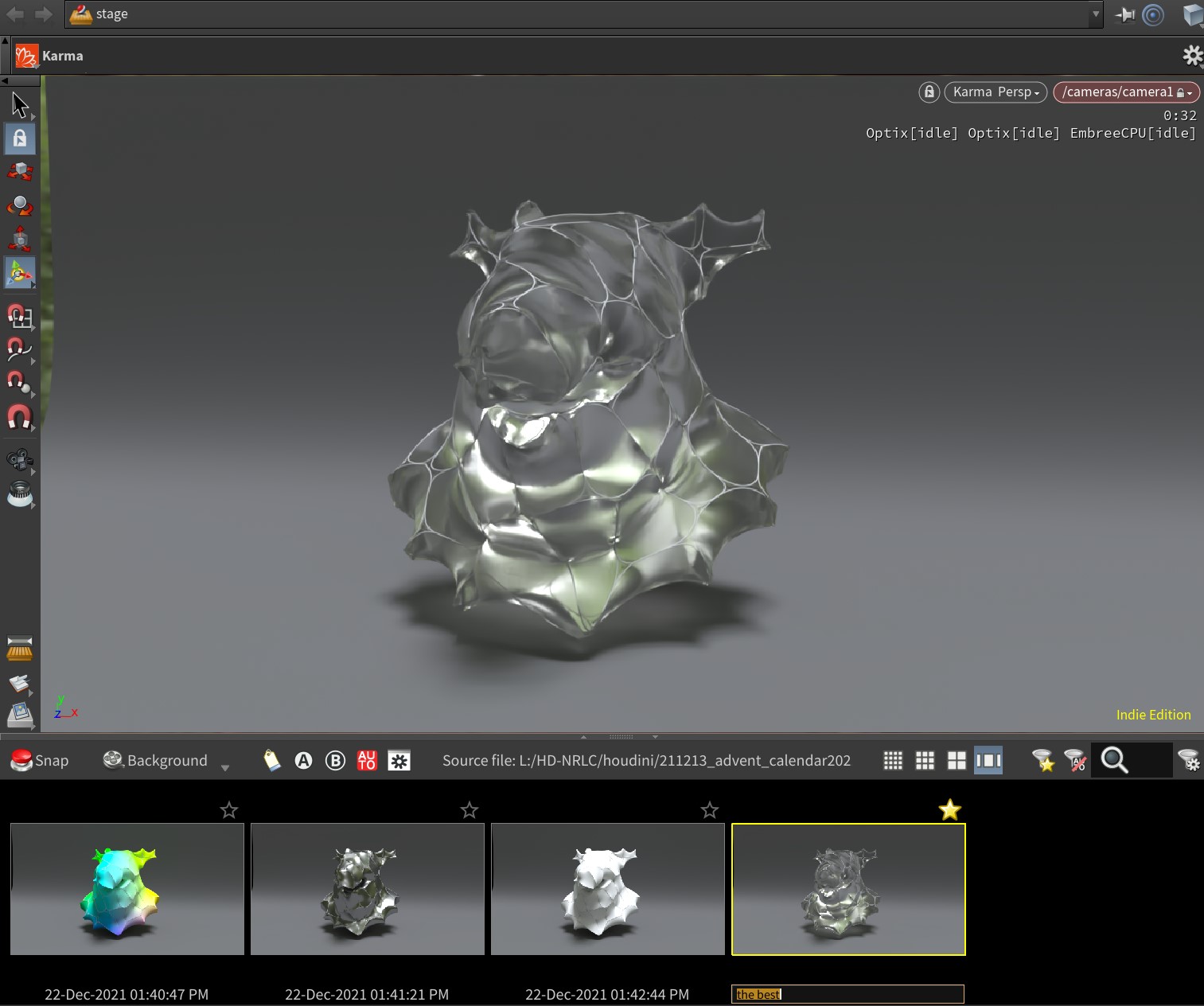Image resolution: width=1204 pixels, height=1006 pixels.
Task: Toggle the favorite star on the first snapshot
Action: pos(228,810)
